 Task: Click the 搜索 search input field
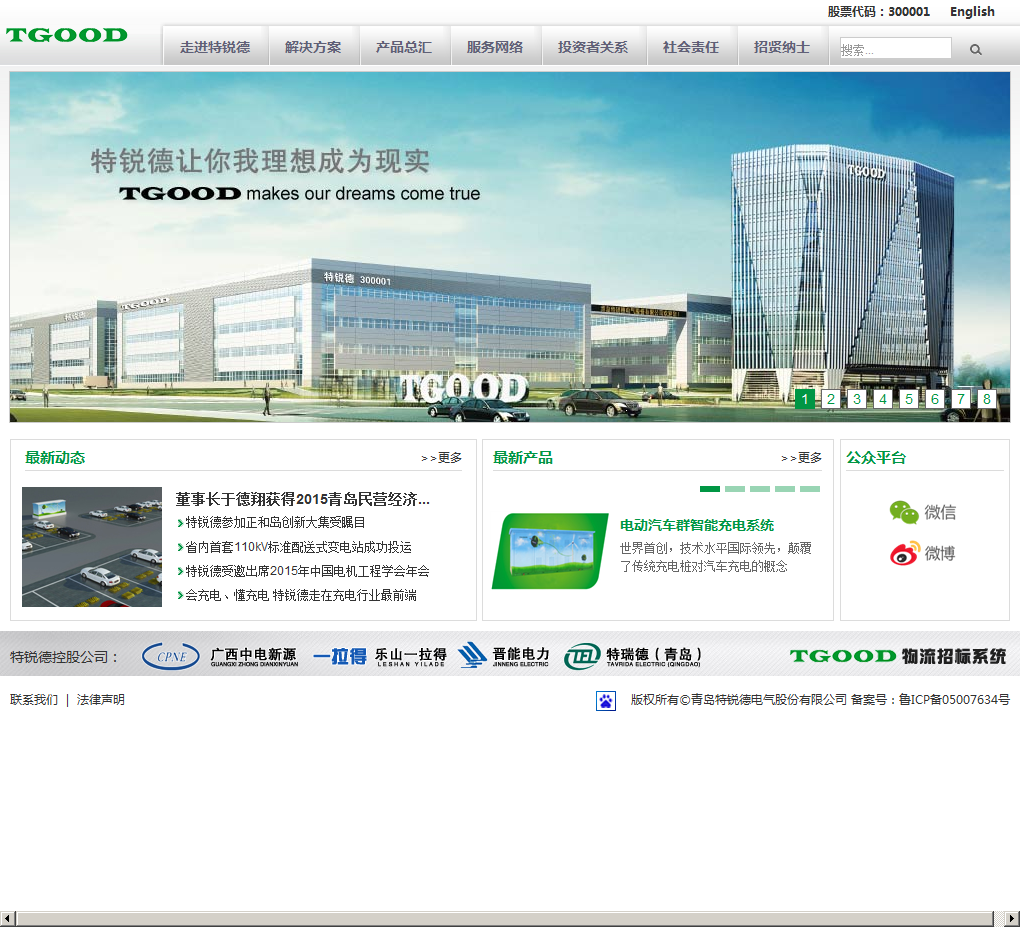895,49
